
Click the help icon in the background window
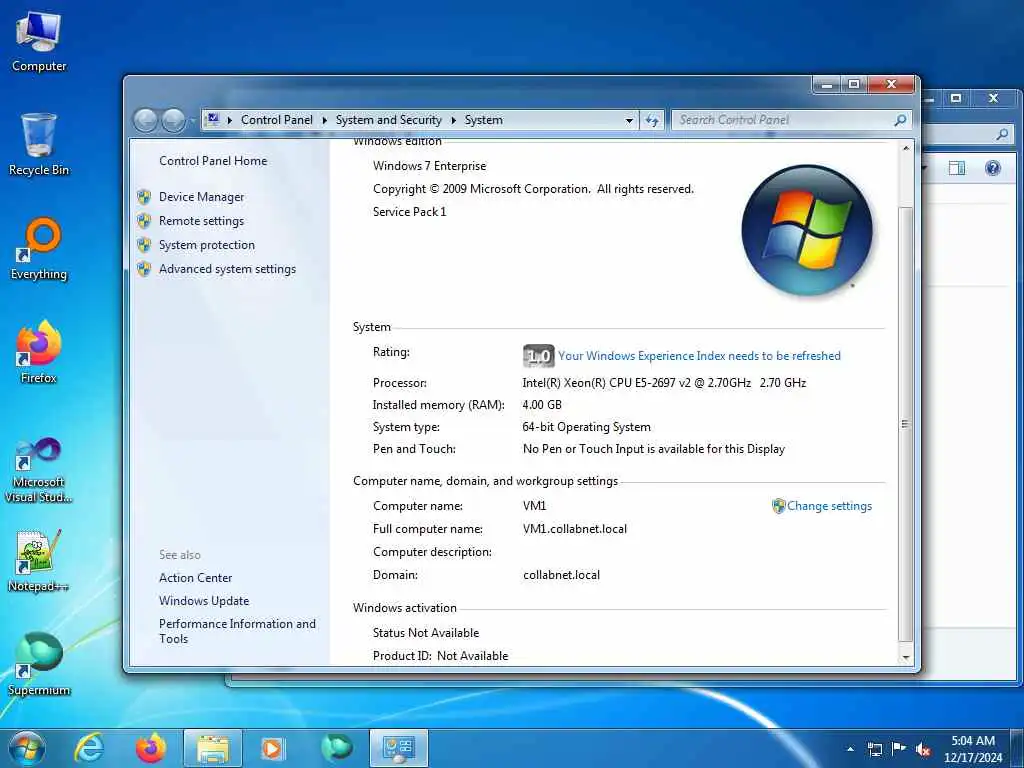pos(993,168)
